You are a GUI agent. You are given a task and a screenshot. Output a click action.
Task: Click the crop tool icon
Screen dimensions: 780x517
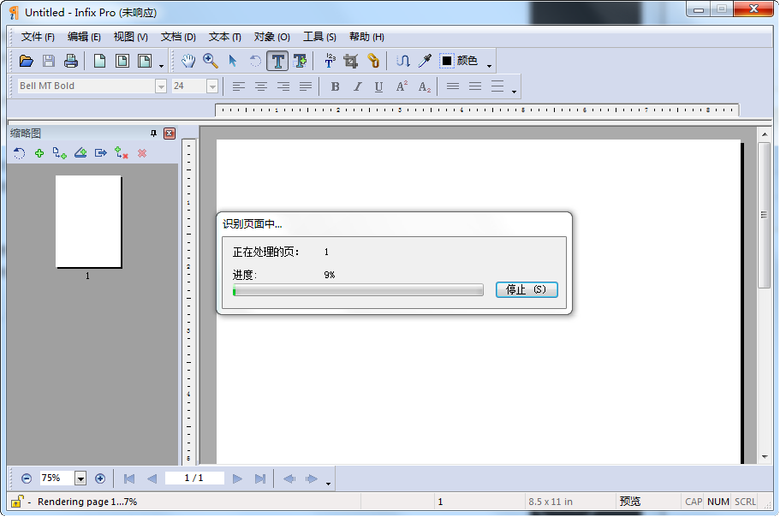351,61
